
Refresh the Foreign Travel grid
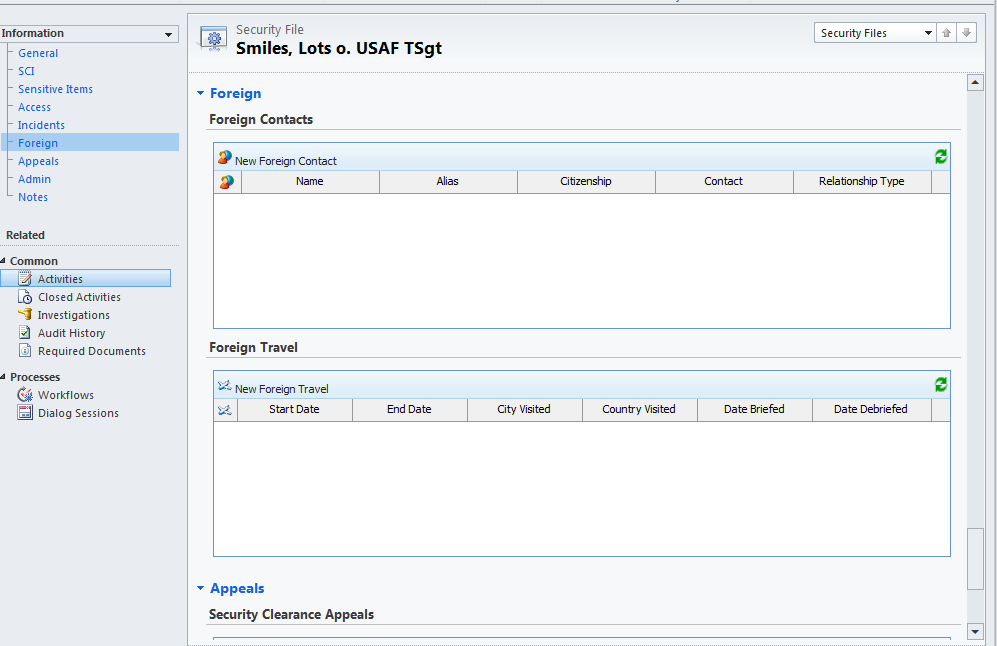pos(940,385)
